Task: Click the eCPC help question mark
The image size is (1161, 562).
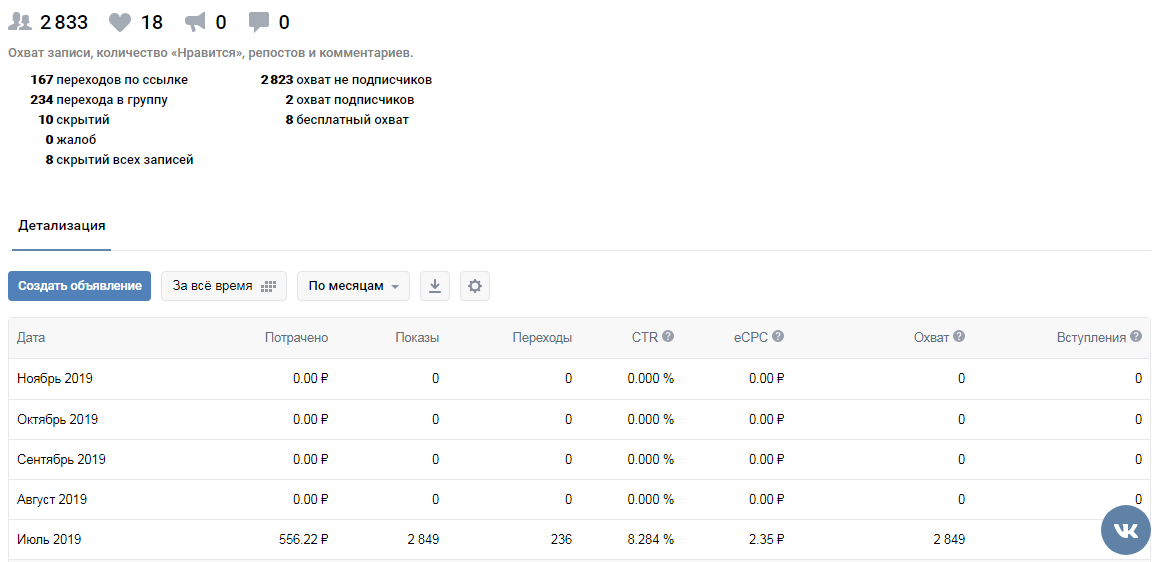Action: point(777,336)
